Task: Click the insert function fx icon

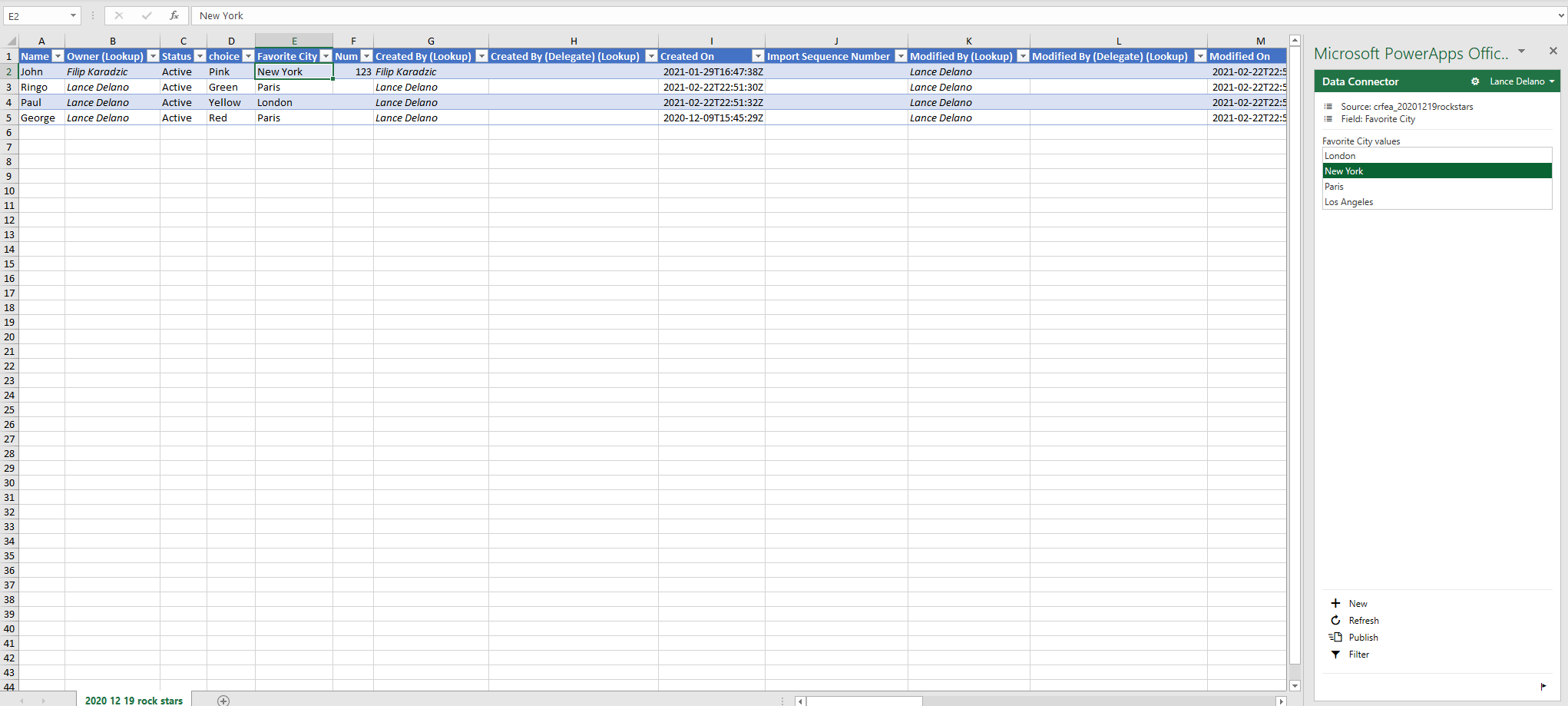Action: pyautogui.click(x=174, y=15)
